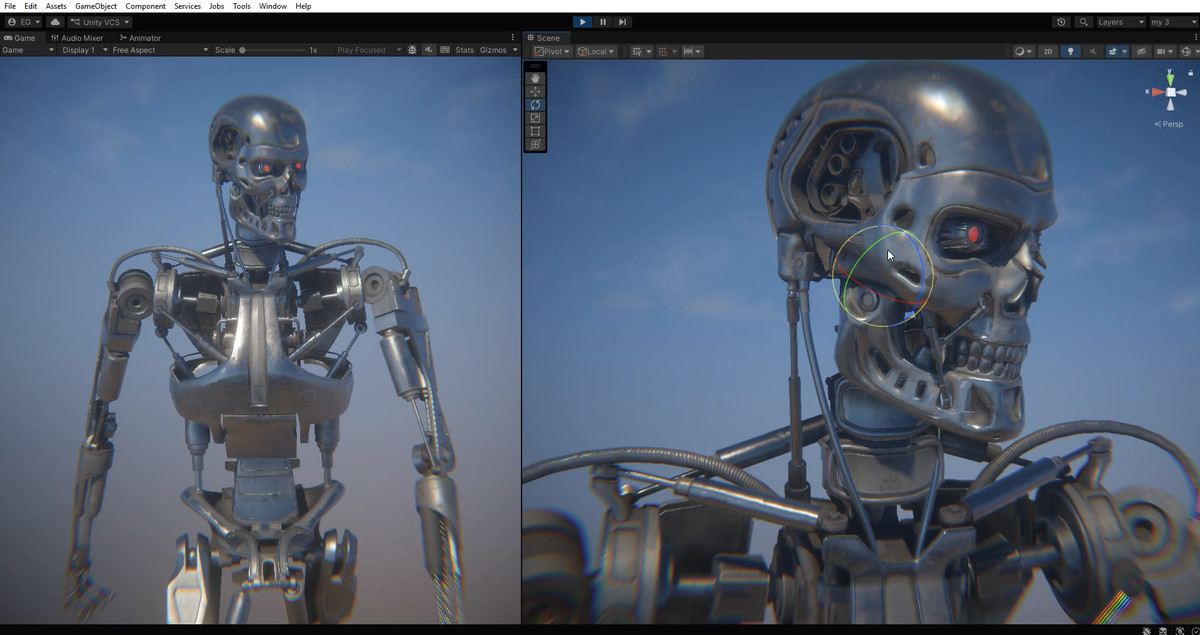Toggle the Gizmos button in Game view

tap(493, 50)
